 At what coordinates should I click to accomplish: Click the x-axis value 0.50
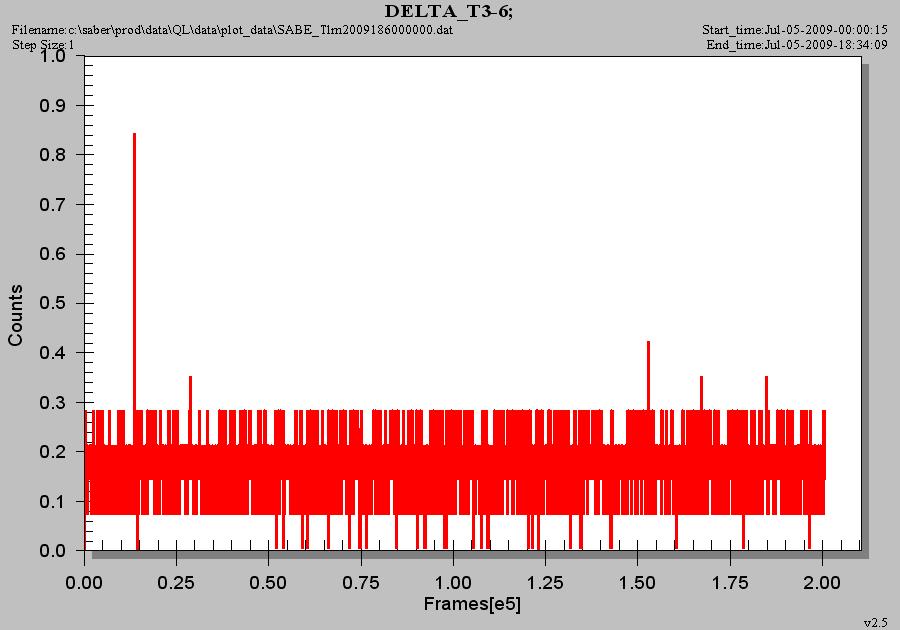[268, 583]
